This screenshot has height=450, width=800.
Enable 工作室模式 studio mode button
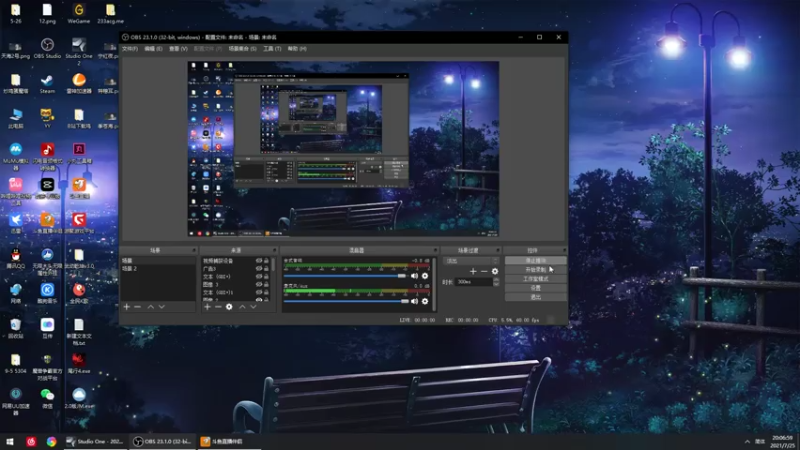point(535,279)
